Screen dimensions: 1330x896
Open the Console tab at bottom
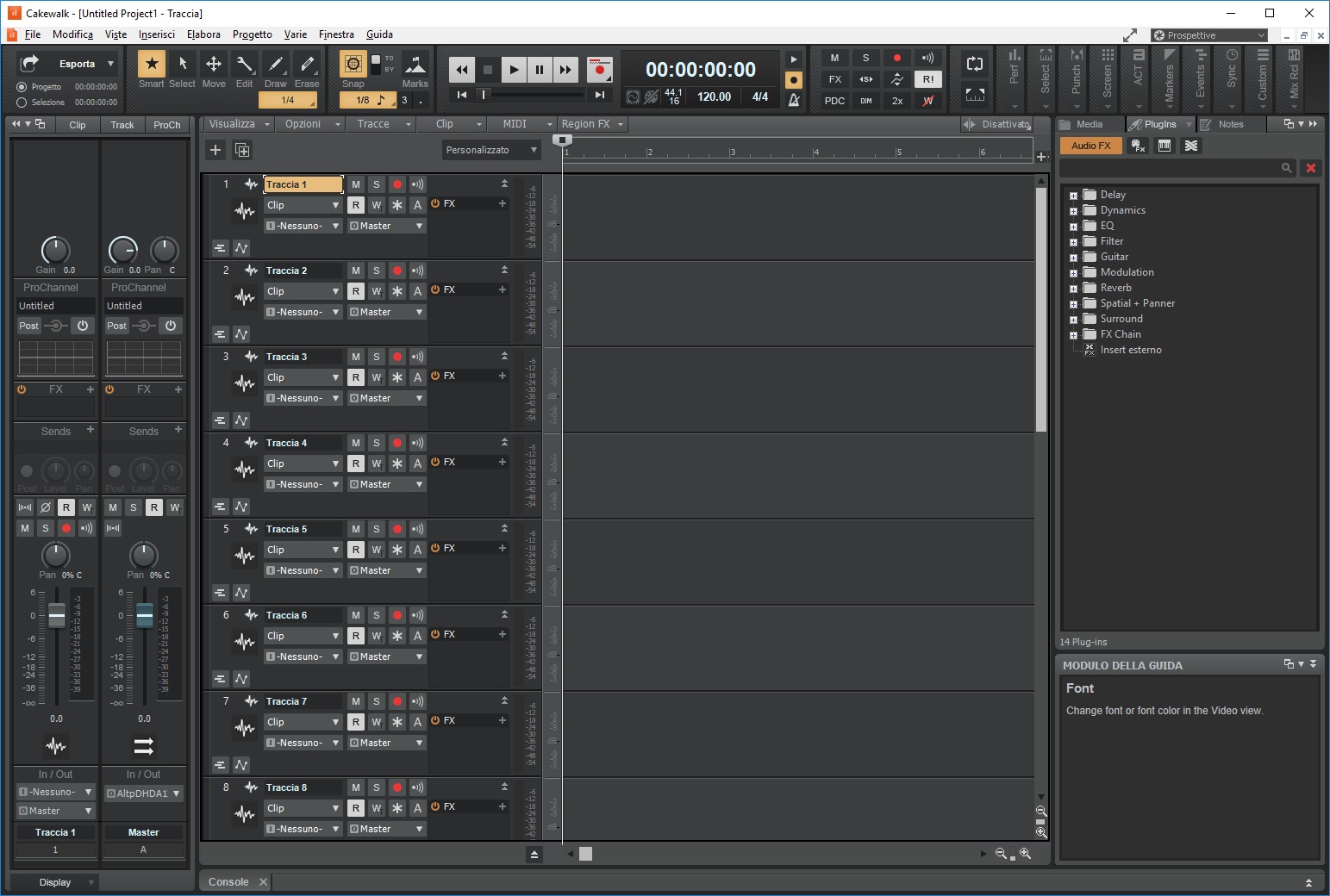[228, 882]
